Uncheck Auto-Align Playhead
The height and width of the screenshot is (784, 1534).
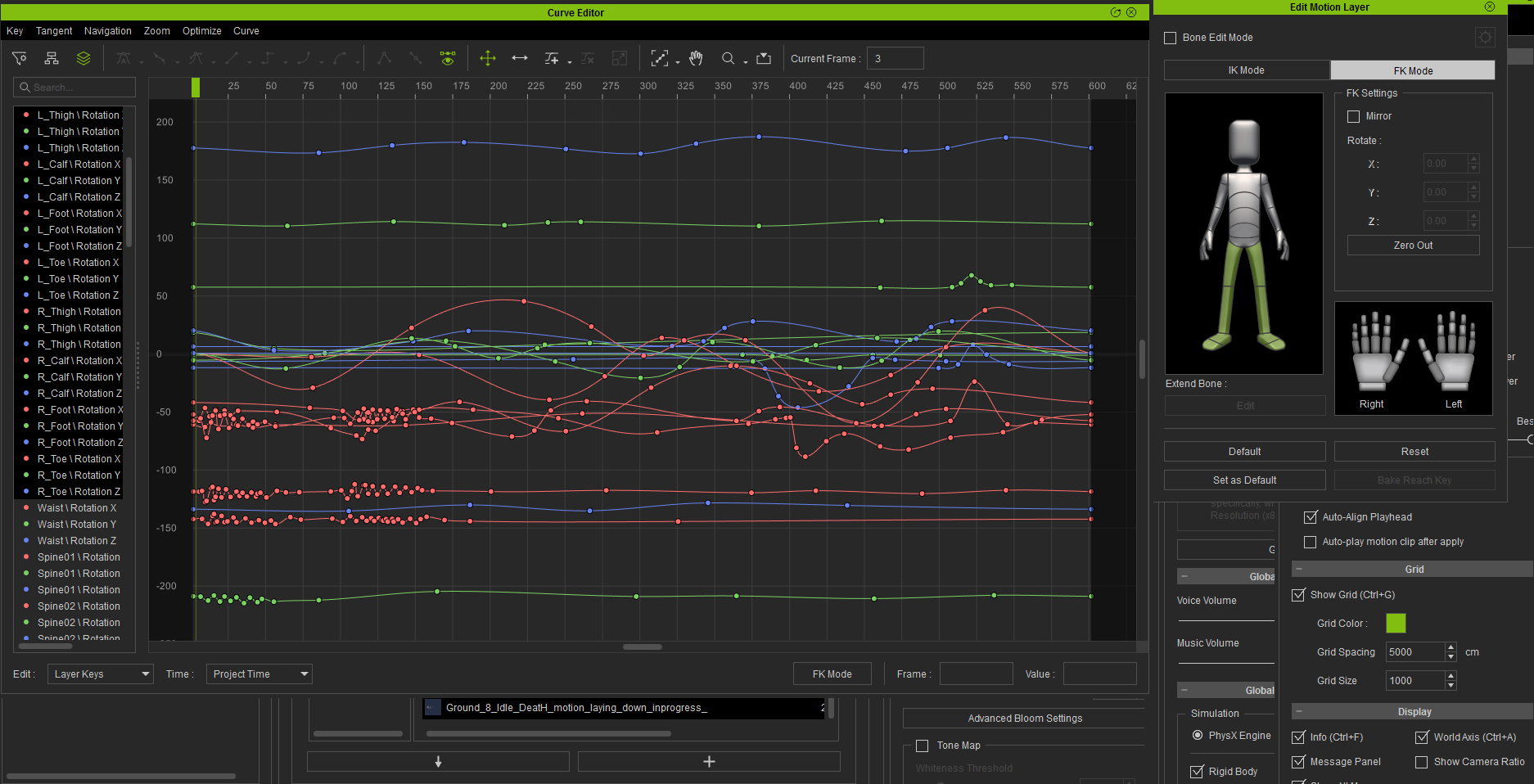pyautogui.click(x=1311, y=517)
